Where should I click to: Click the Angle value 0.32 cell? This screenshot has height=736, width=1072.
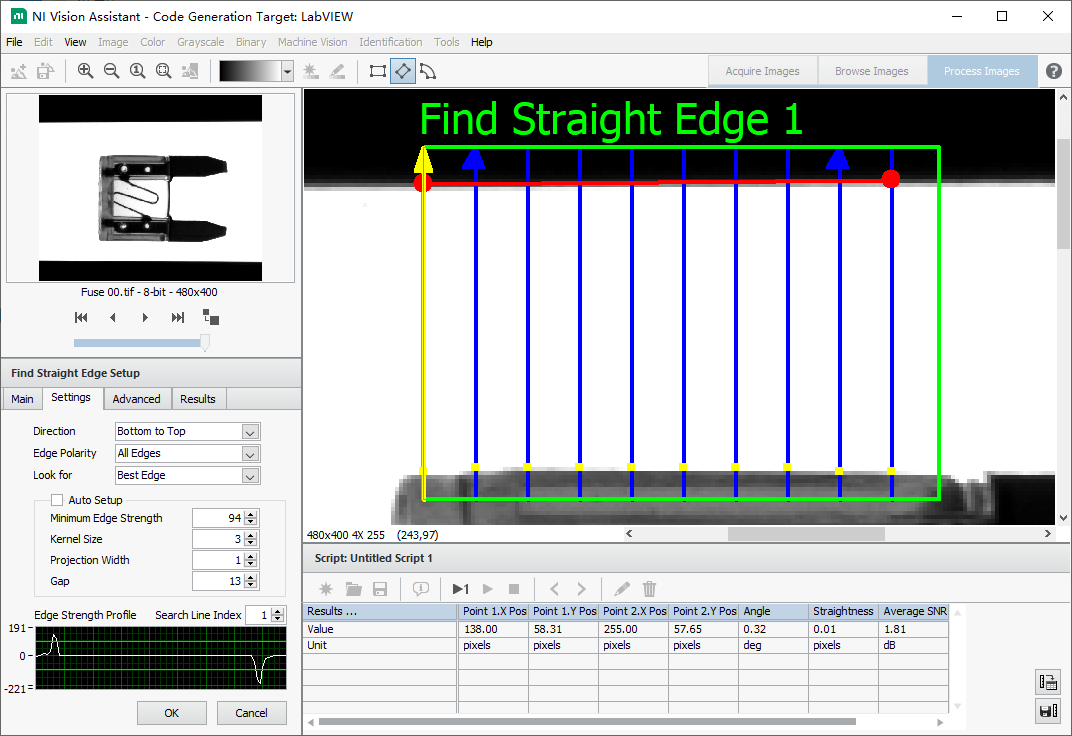pyautogui.click(x=773, y=629)
